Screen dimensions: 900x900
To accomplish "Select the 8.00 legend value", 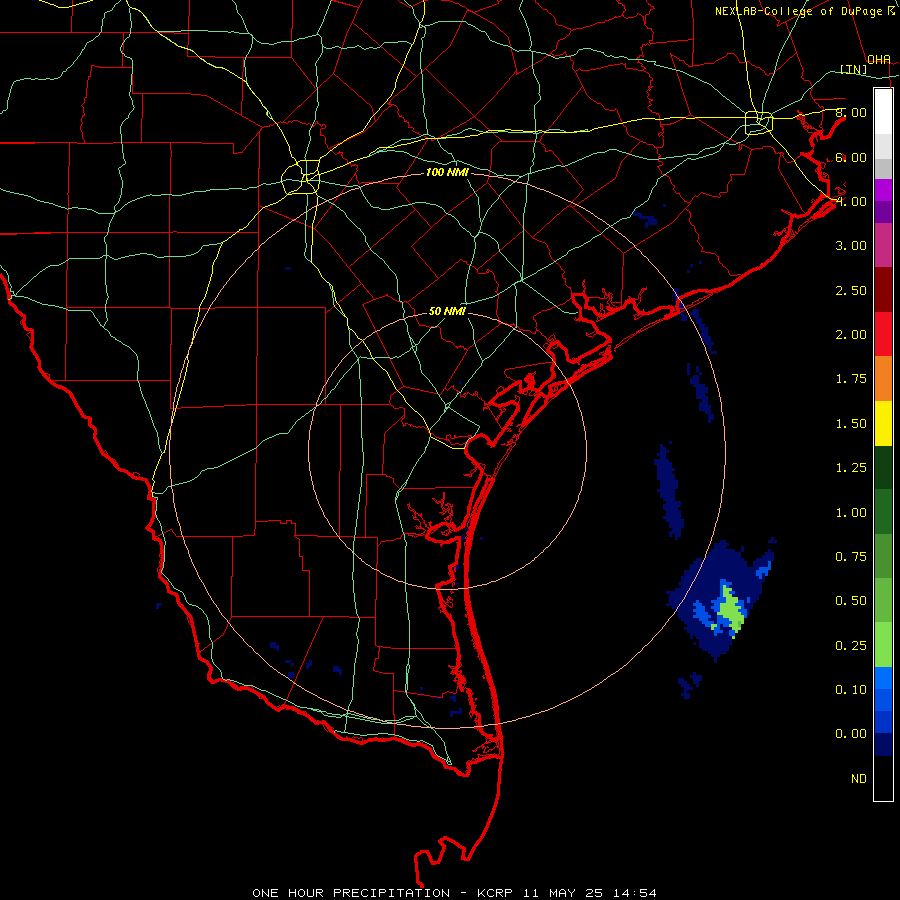I will point(851,112).
